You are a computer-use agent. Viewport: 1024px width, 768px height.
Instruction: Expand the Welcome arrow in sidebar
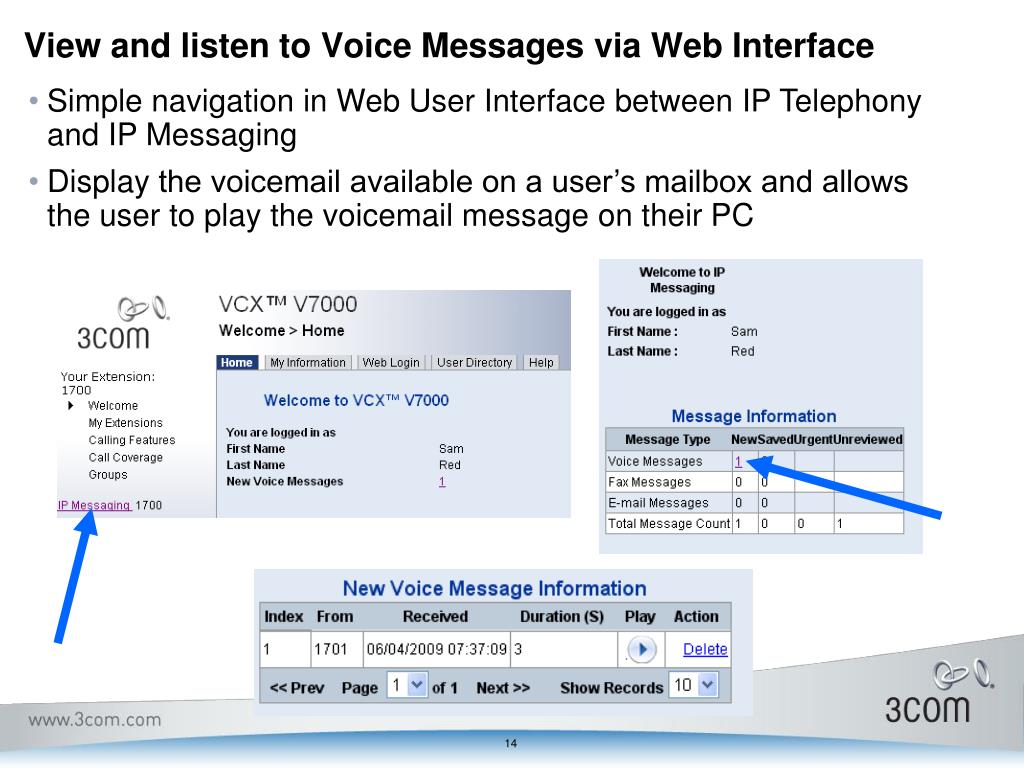(x=71, y=406)
